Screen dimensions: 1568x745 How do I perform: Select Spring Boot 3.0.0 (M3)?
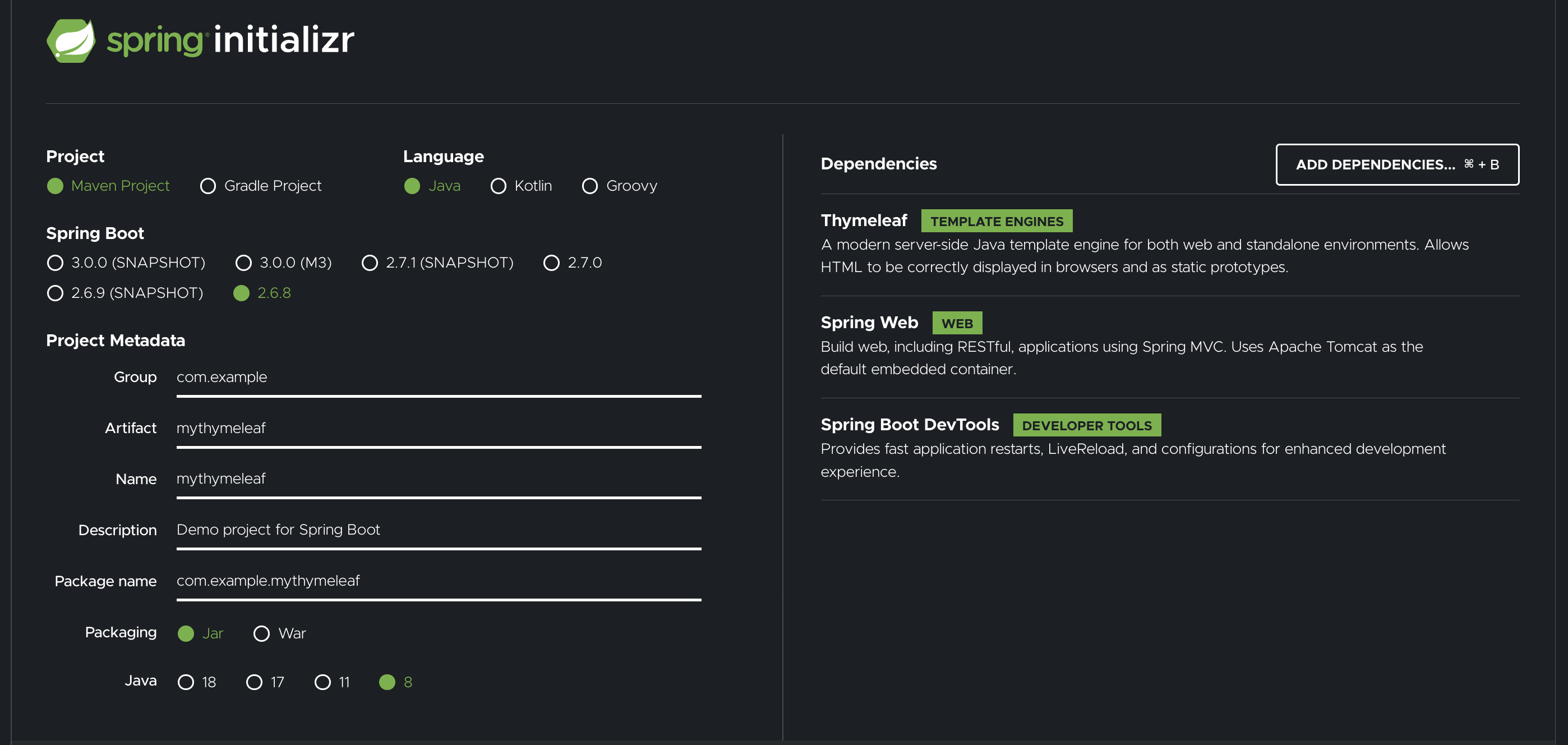243,263
